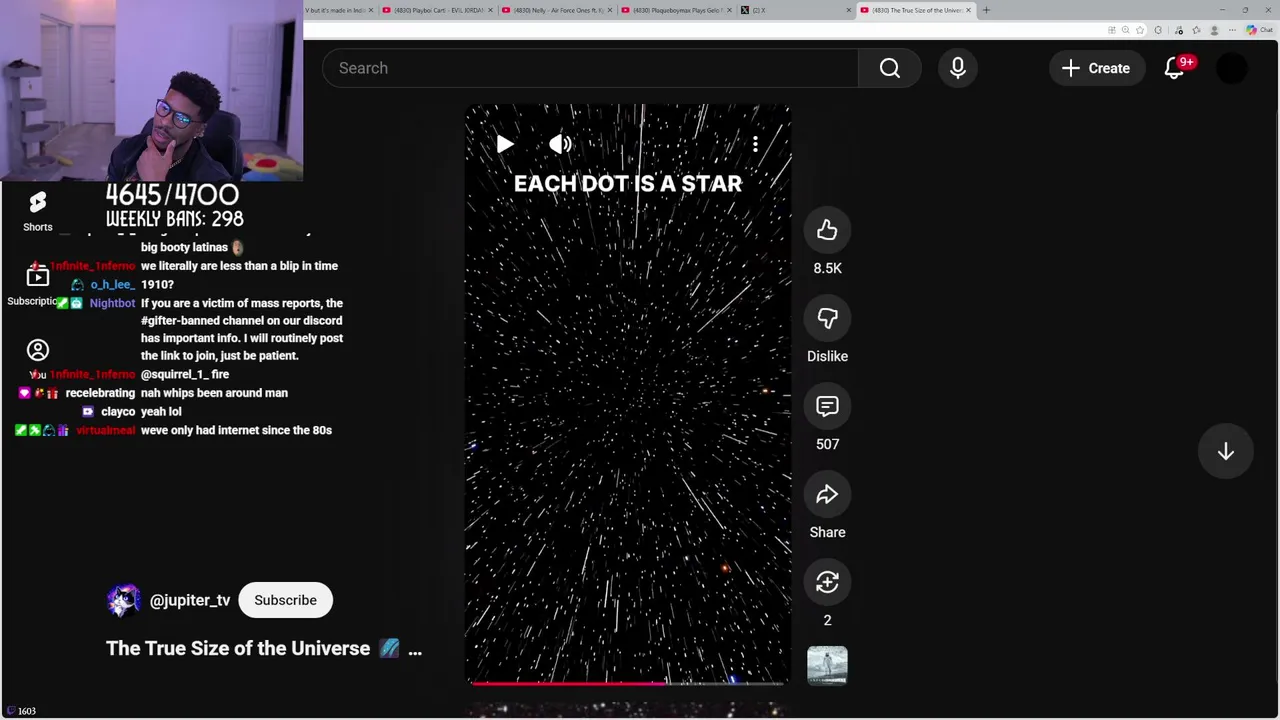Seek using the red video progress bar
1280x720 pixels.
click(627, 683)
